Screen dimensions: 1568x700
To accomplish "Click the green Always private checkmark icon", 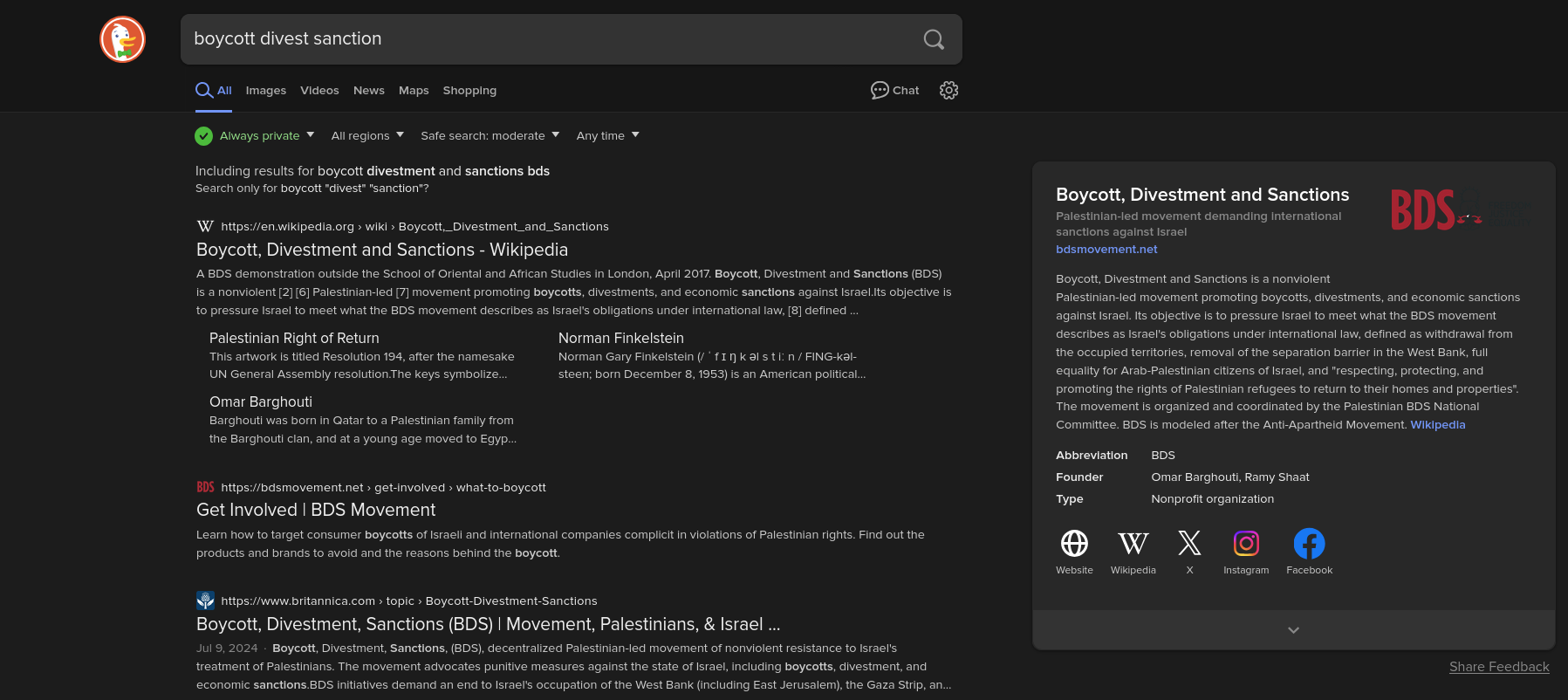I will tap(203, 135).
